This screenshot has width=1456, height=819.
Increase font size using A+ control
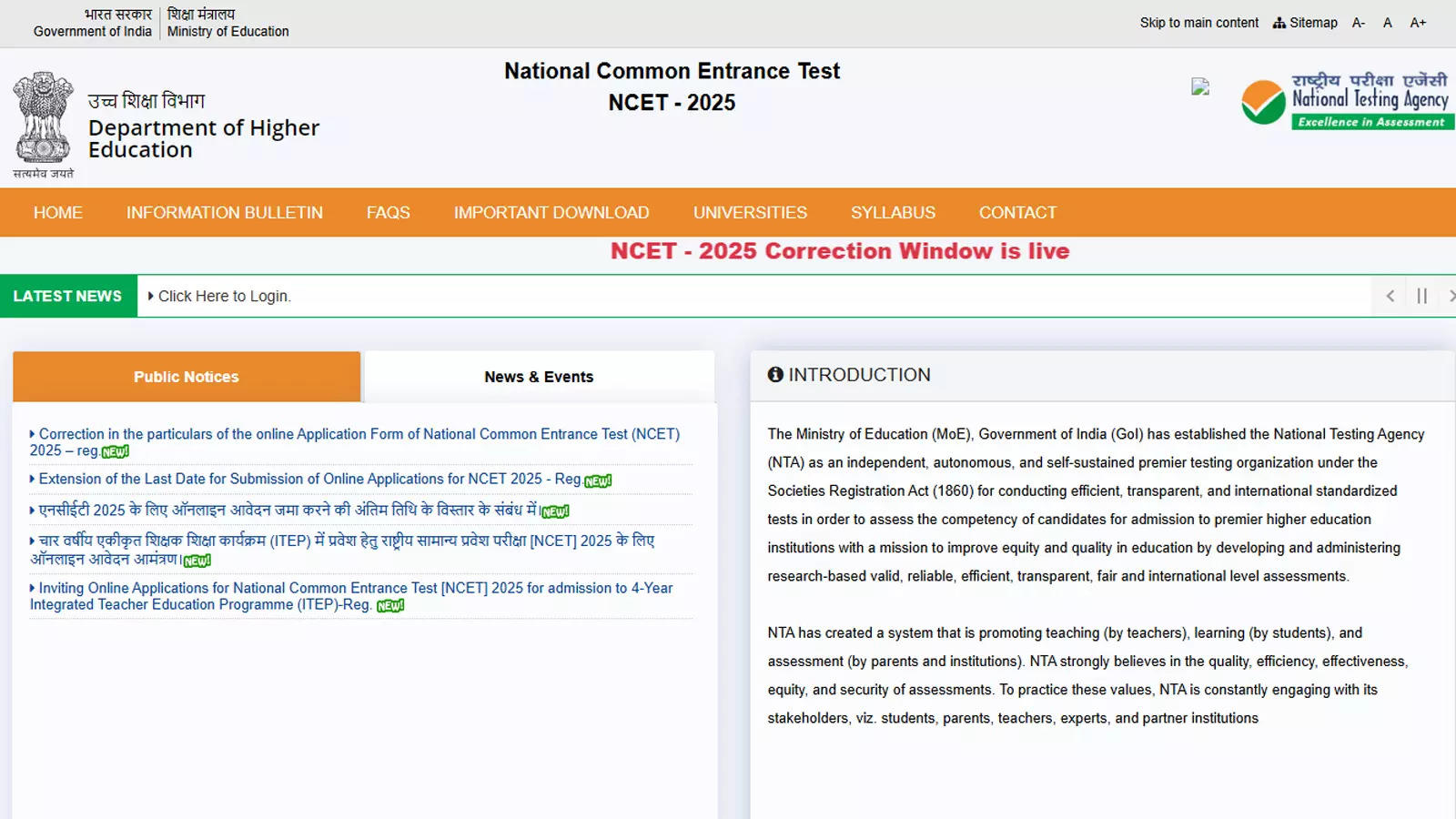(1418, 22)
